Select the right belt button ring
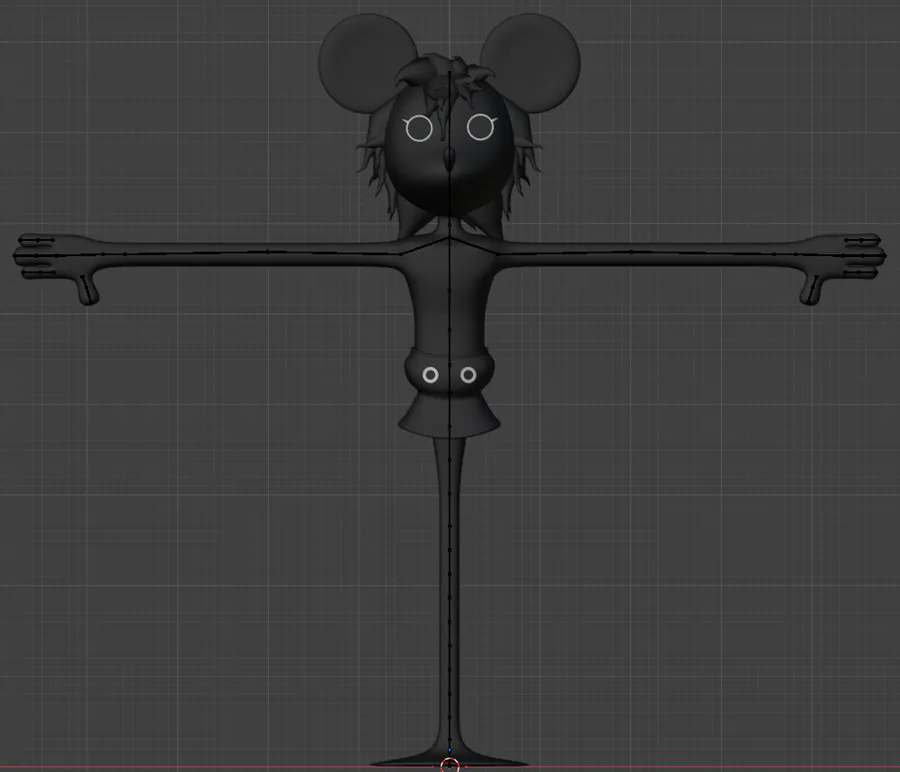 point(468,375)
